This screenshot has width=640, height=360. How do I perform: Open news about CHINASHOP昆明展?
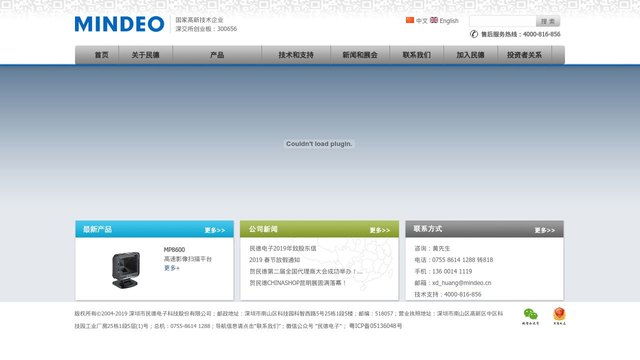[298, 282]
